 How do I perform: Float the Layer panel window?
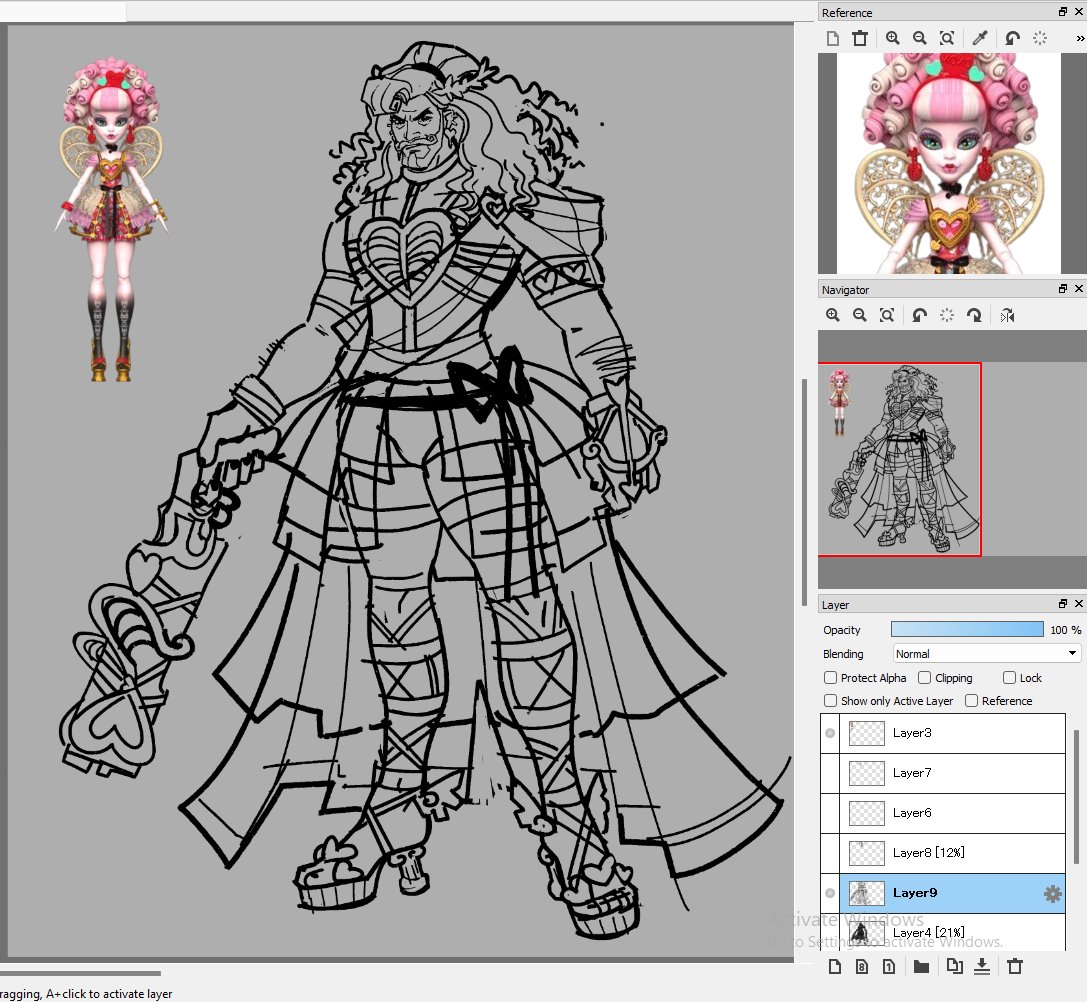[1063, 604]
